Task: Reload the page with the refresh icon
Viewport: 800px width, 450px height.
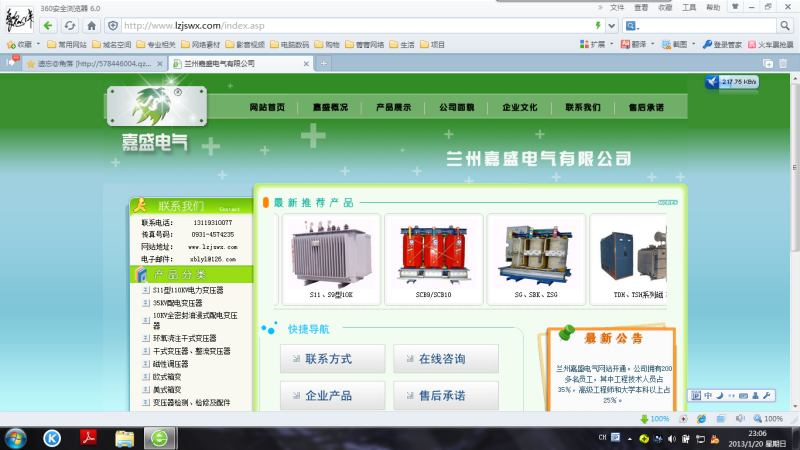Action: pyautogui.click(x=69, y=24)
